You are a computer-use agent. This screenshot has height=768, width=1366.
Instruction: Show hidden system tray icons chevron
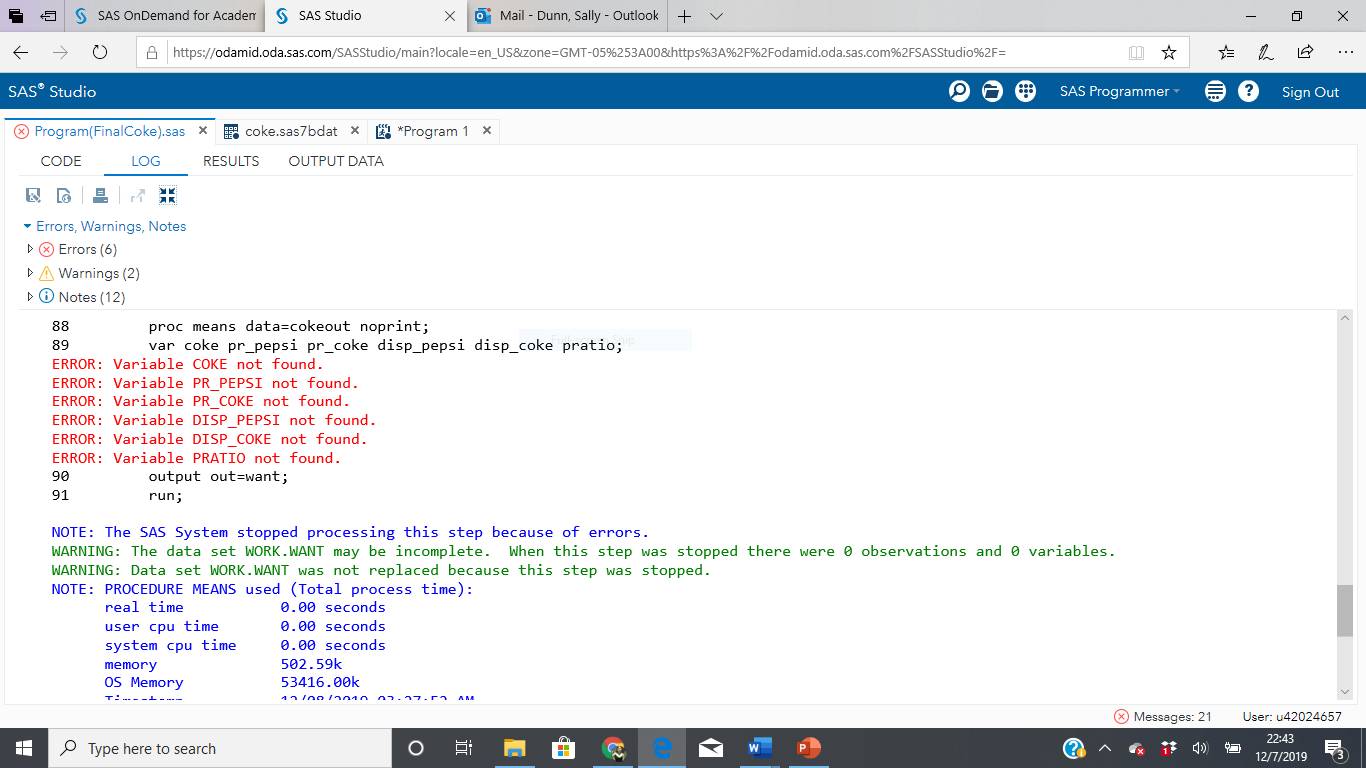1105,748
